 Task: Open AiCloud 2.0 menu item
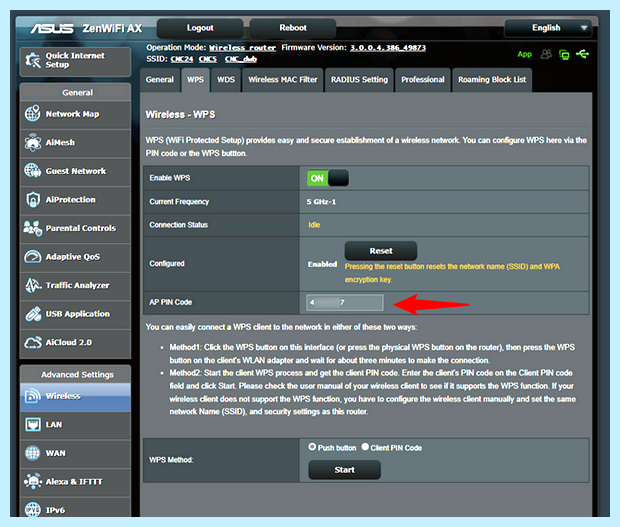click(75, 343)
